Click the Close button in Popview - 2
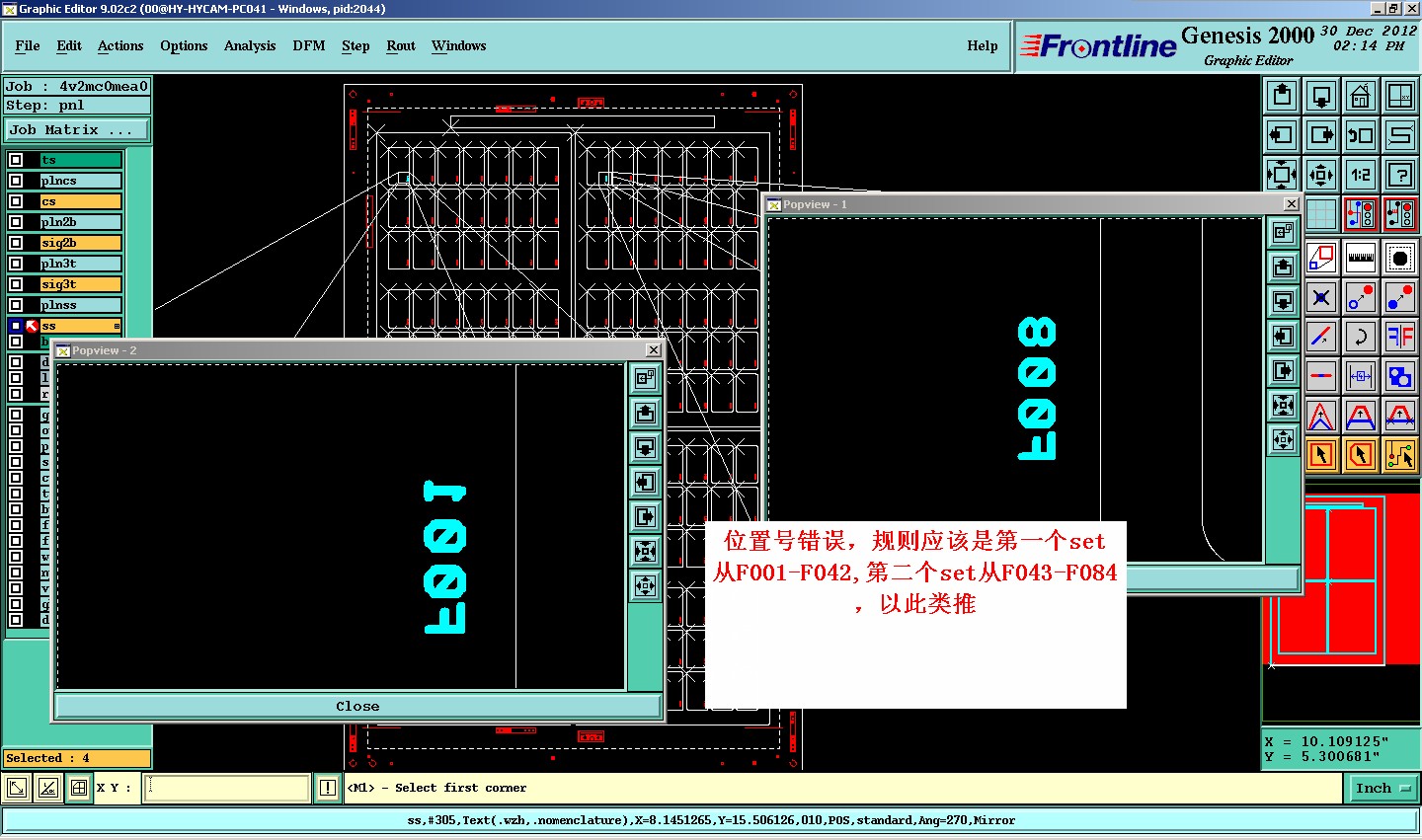Screen dimensions: 1422x840 (357, 706)
